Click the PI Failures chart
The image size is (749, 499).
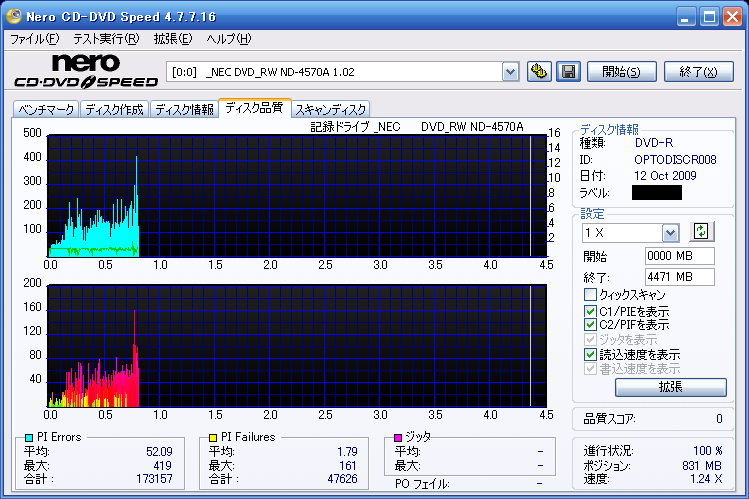click(x=297, y=346)
